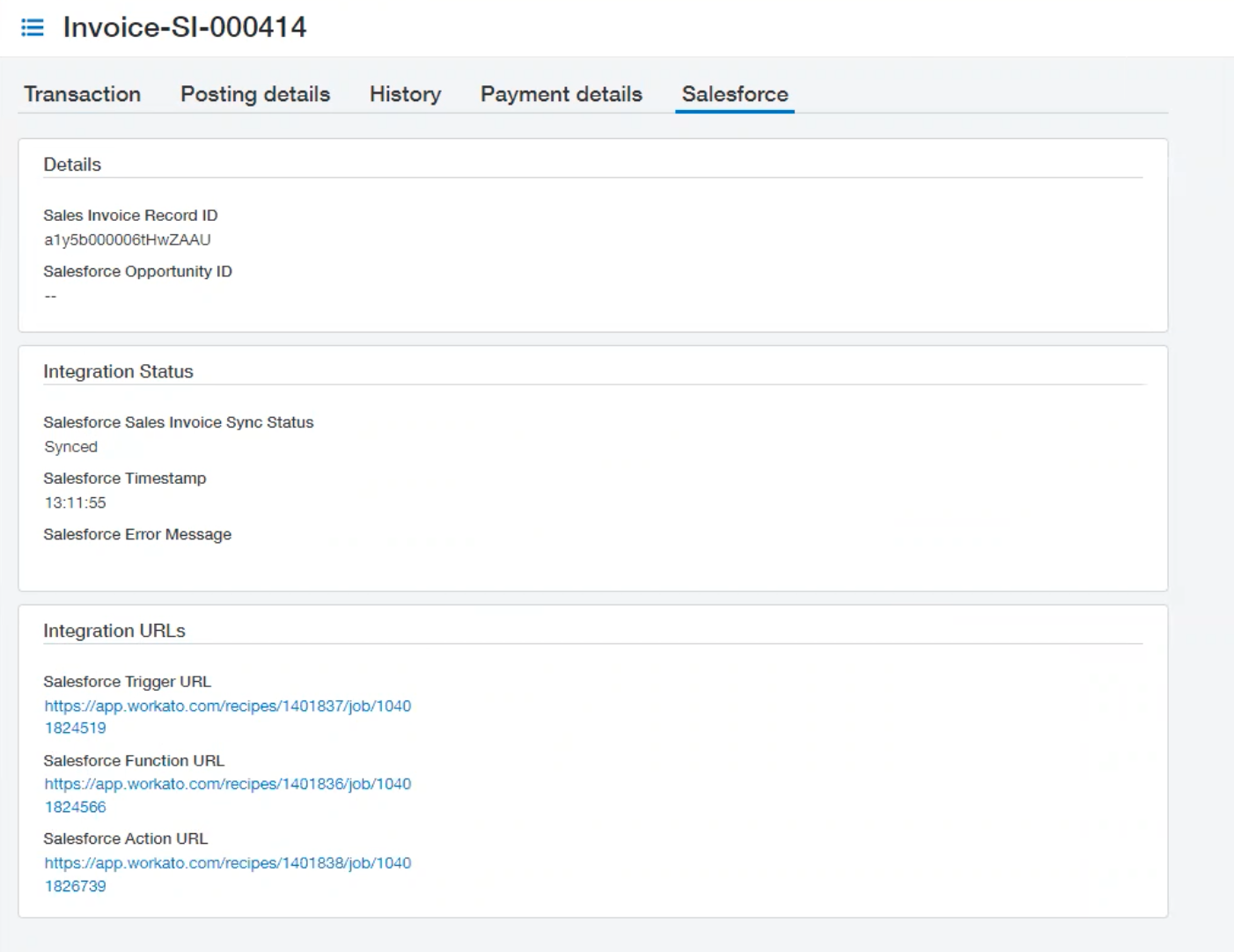The width and height of the screenshot is (1234, 952).
Task: Open the Salesforce Function URL link
Action: coord(228,795)
